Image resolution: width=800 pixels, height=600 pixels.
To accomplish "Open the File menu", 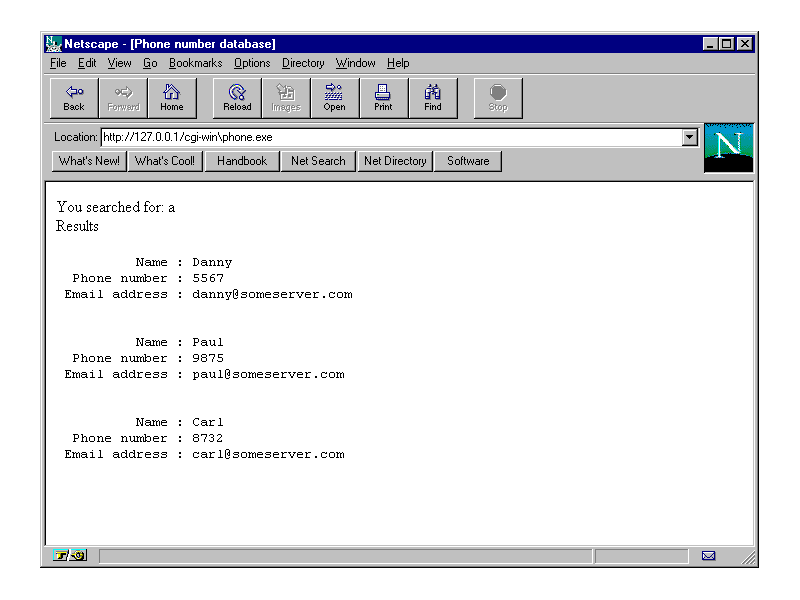I will click(58, 63).
